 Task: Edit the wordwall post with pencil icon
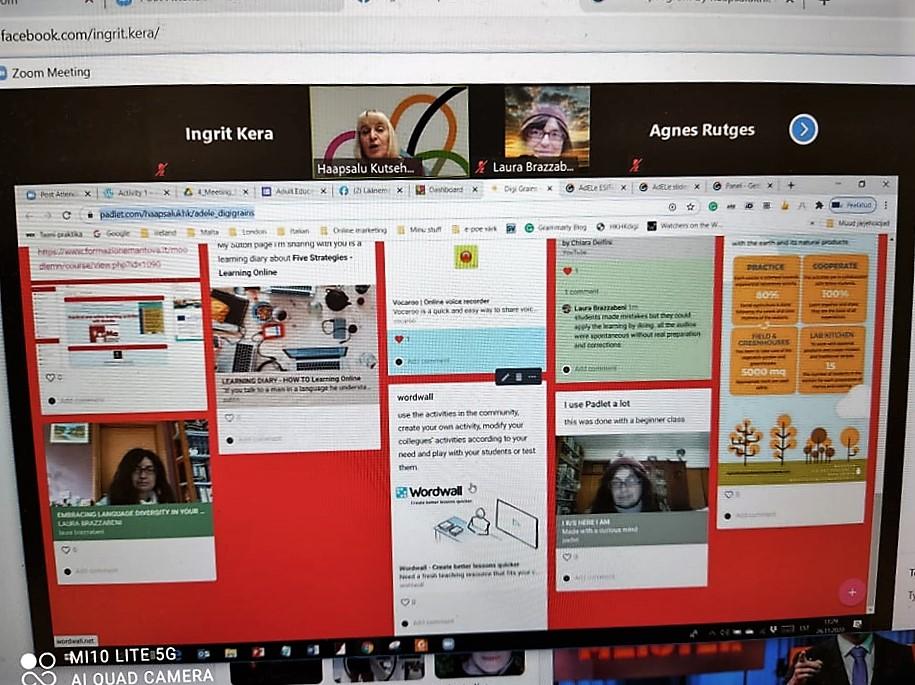coord(505,378)
